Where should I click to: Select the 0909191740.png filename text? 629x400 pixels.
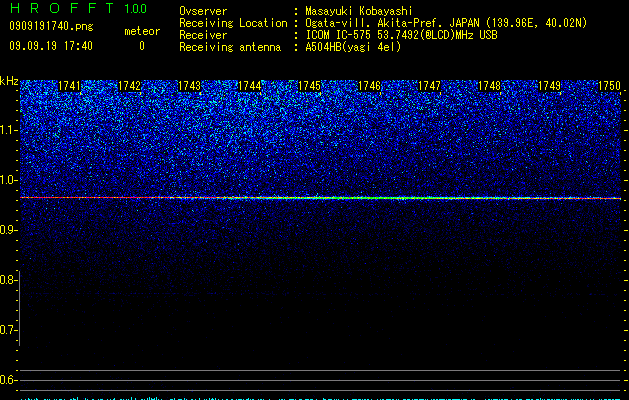(x=51, y=26)
